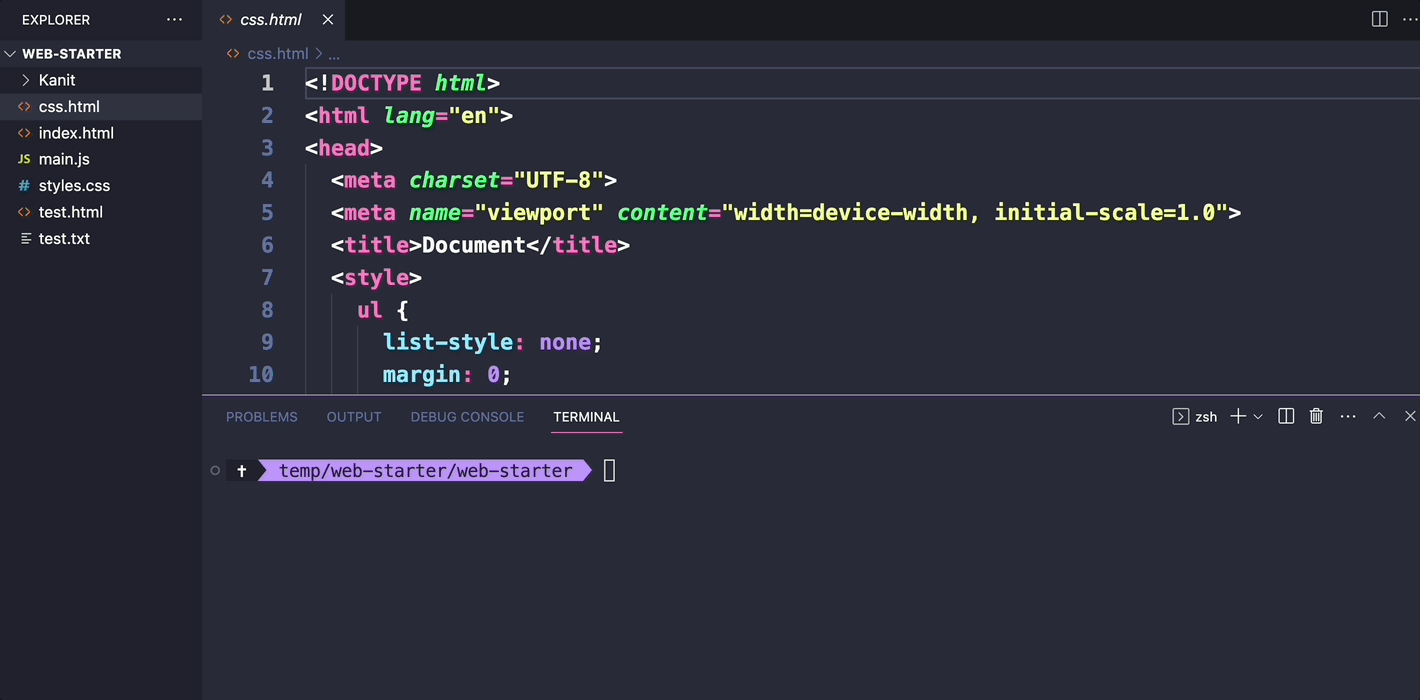Open css.html in the Explorer tree
The image size is (1420, 700).
point(69,106)
